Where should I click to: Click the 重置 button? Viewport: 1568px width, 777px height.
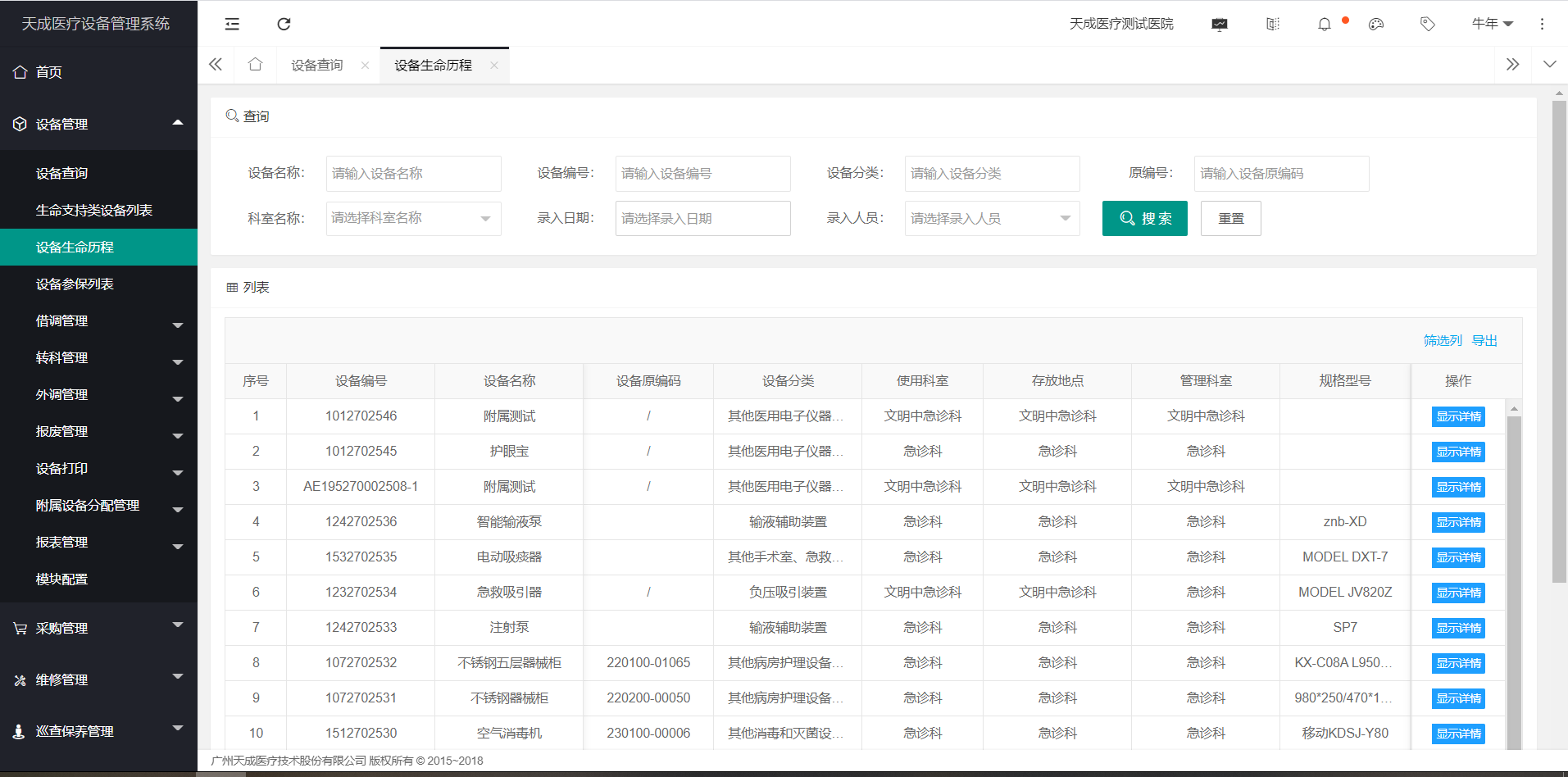pyautogui.click(x=1231, y=219)
